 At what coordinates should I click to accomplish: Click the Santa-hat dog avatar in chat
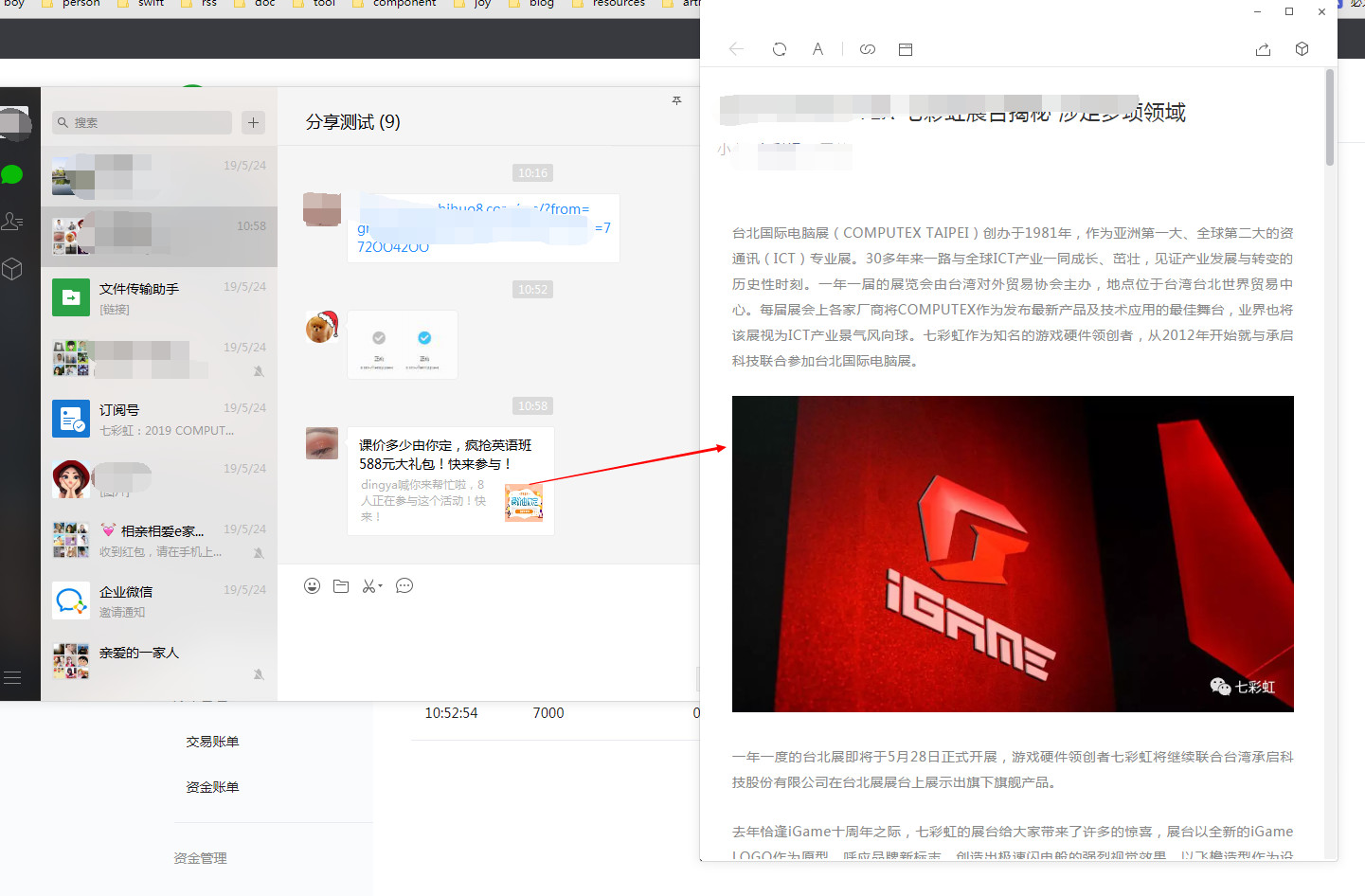pos(322,327)
